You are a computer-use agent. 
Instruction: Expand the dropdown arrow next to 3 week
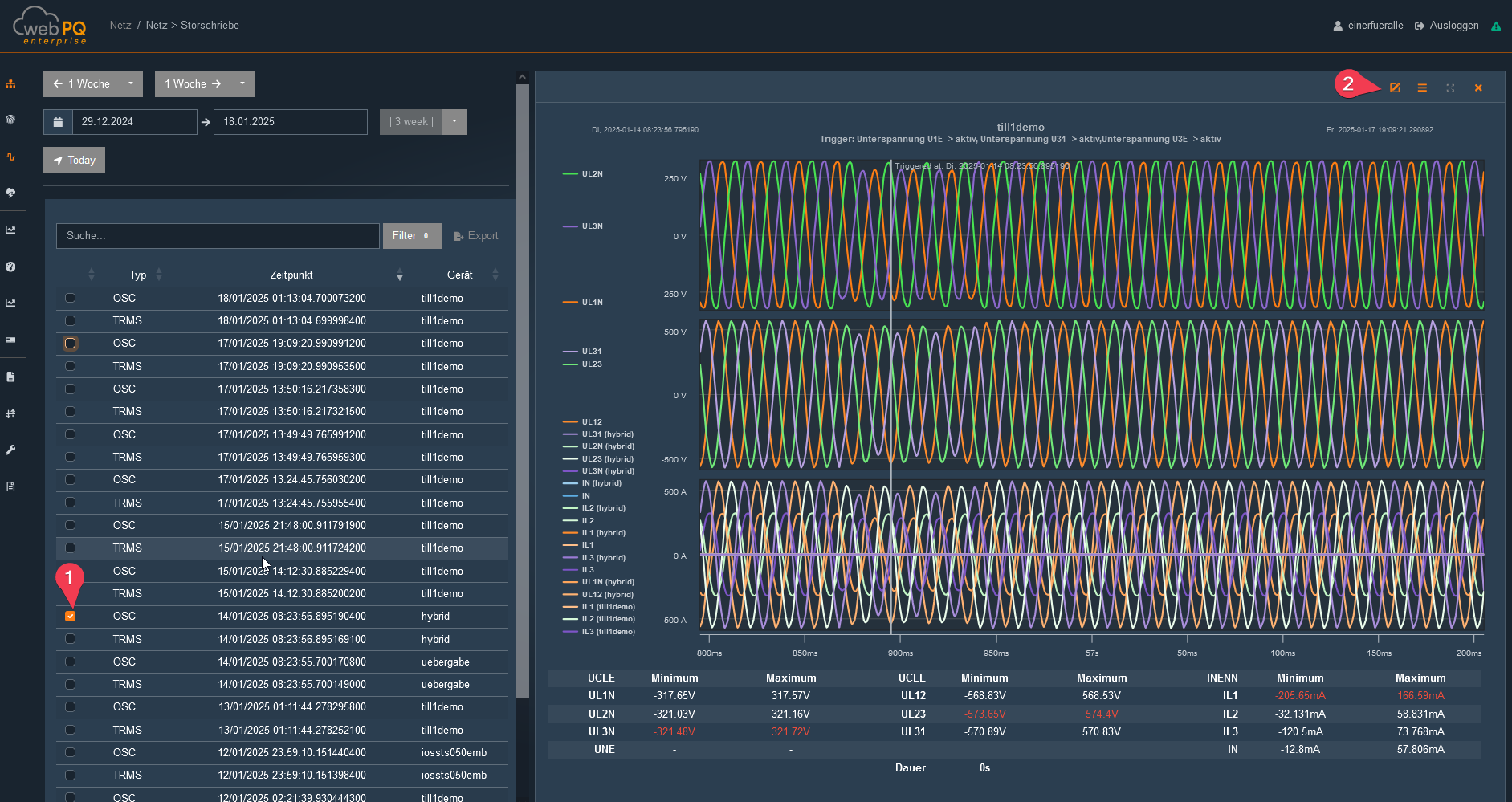pos(454,122)
